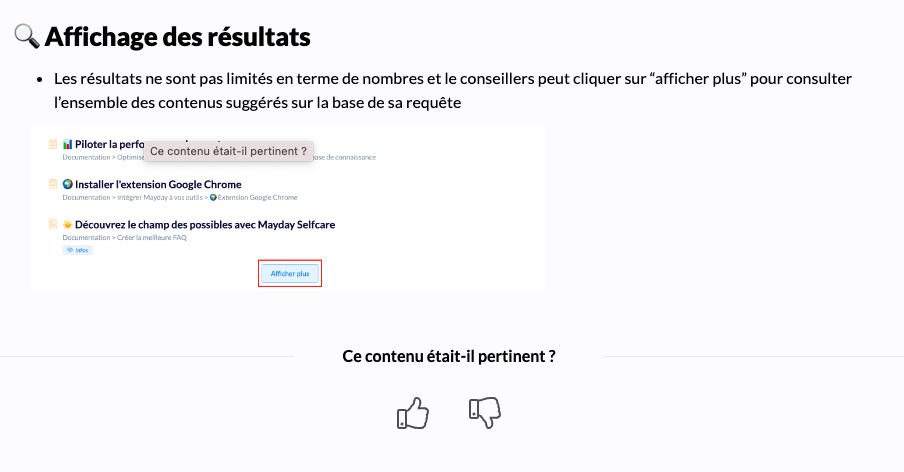Click the infos tag label
The height and width of the screenshot is (472, 904).
pos(77,250)
